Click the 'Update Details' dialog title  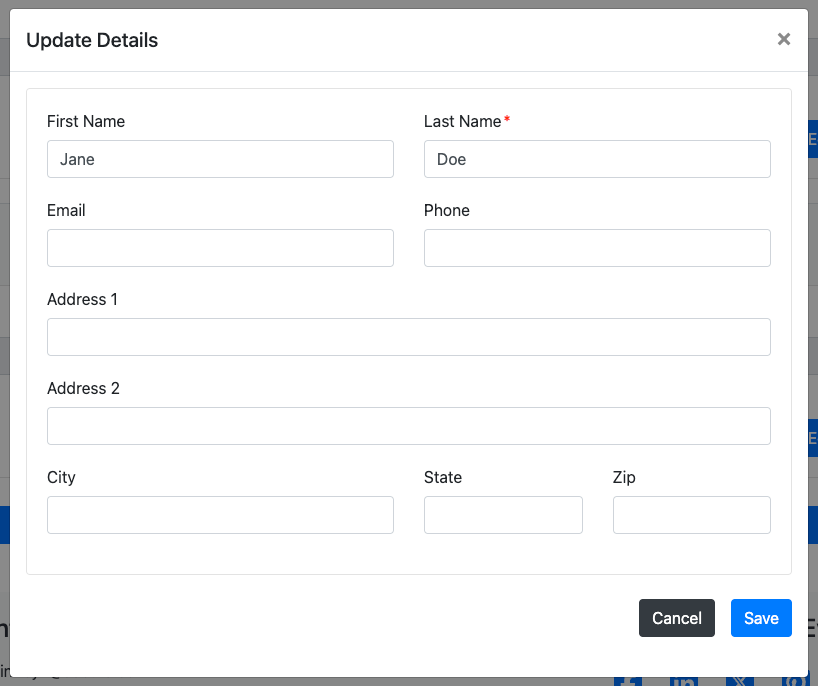coord(92,40)
